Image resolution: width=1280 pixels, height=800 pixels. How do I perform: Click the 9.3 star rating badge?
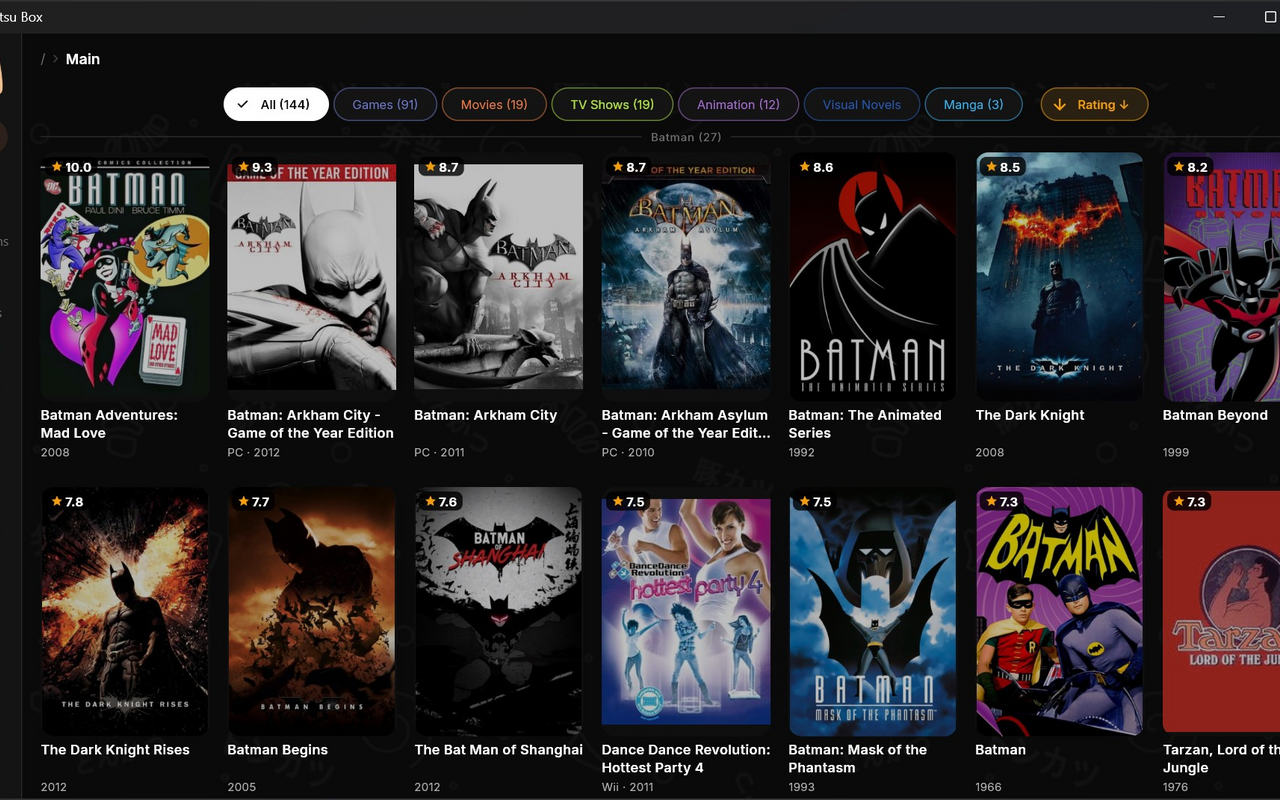(x=255, y=167)
